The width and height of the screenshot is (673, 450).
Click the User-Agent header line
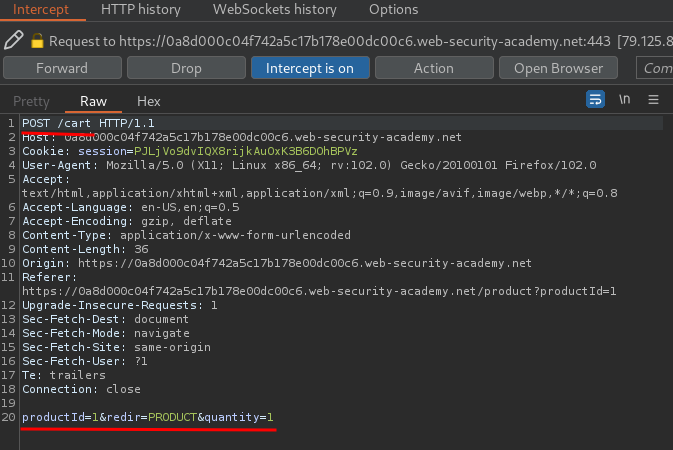click(x=309, y=165)
